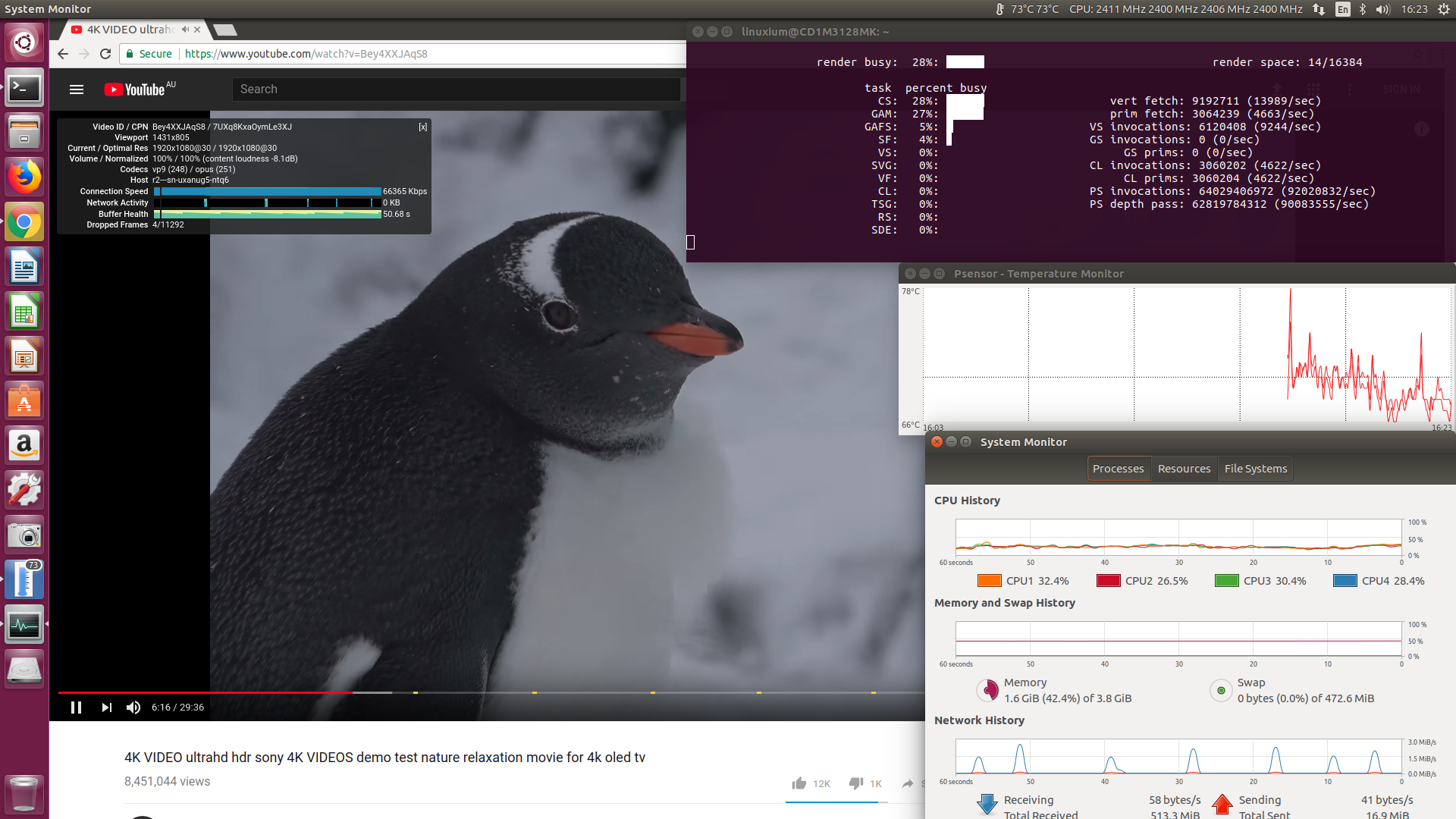Open LibreOffice Calc from the launcher
The width and height of the screenshot is (1456, 819).
click(x=24, y=312)
